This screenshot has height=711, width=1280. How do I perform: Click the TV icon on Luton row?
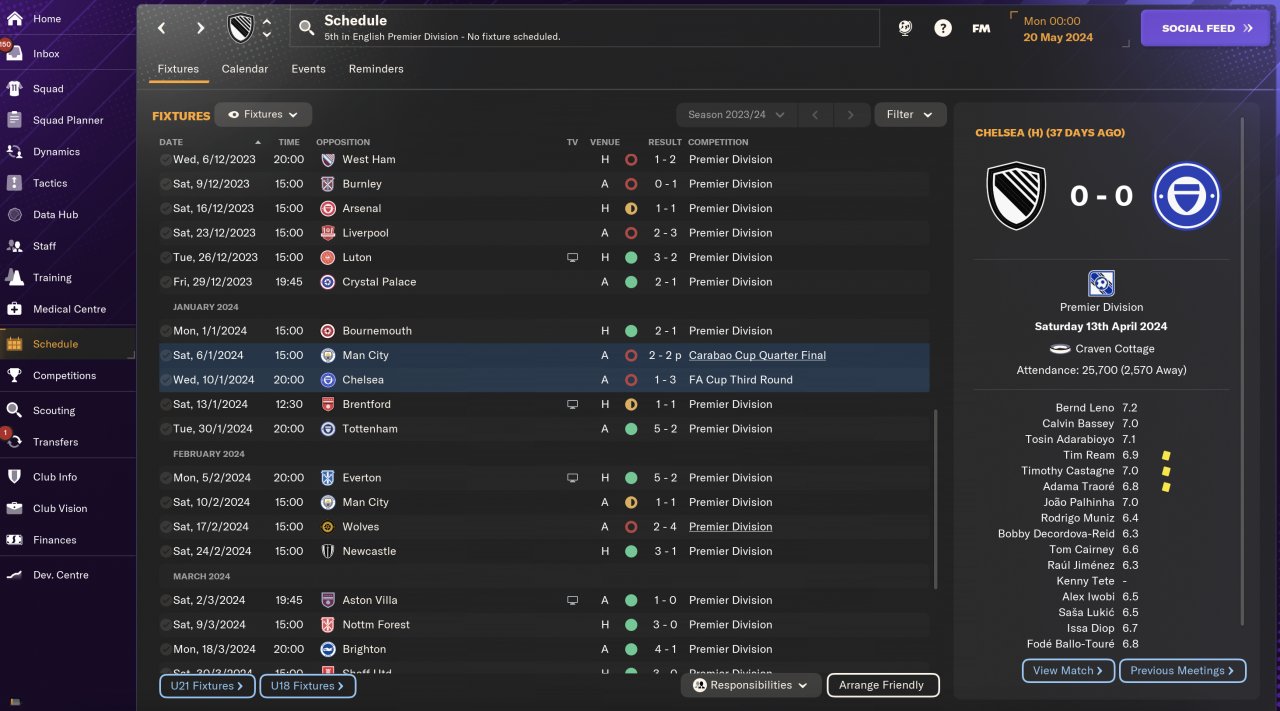click(x=572, y=257)
